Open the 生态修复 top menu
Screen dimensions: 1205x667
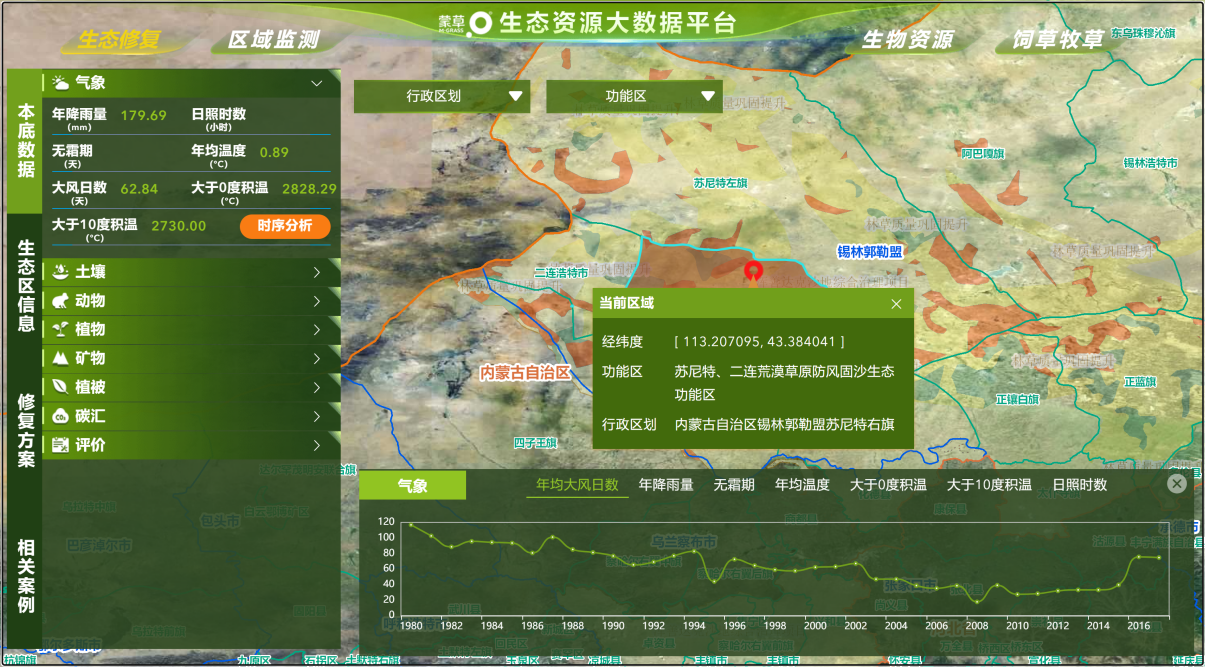tap(119, 40)
